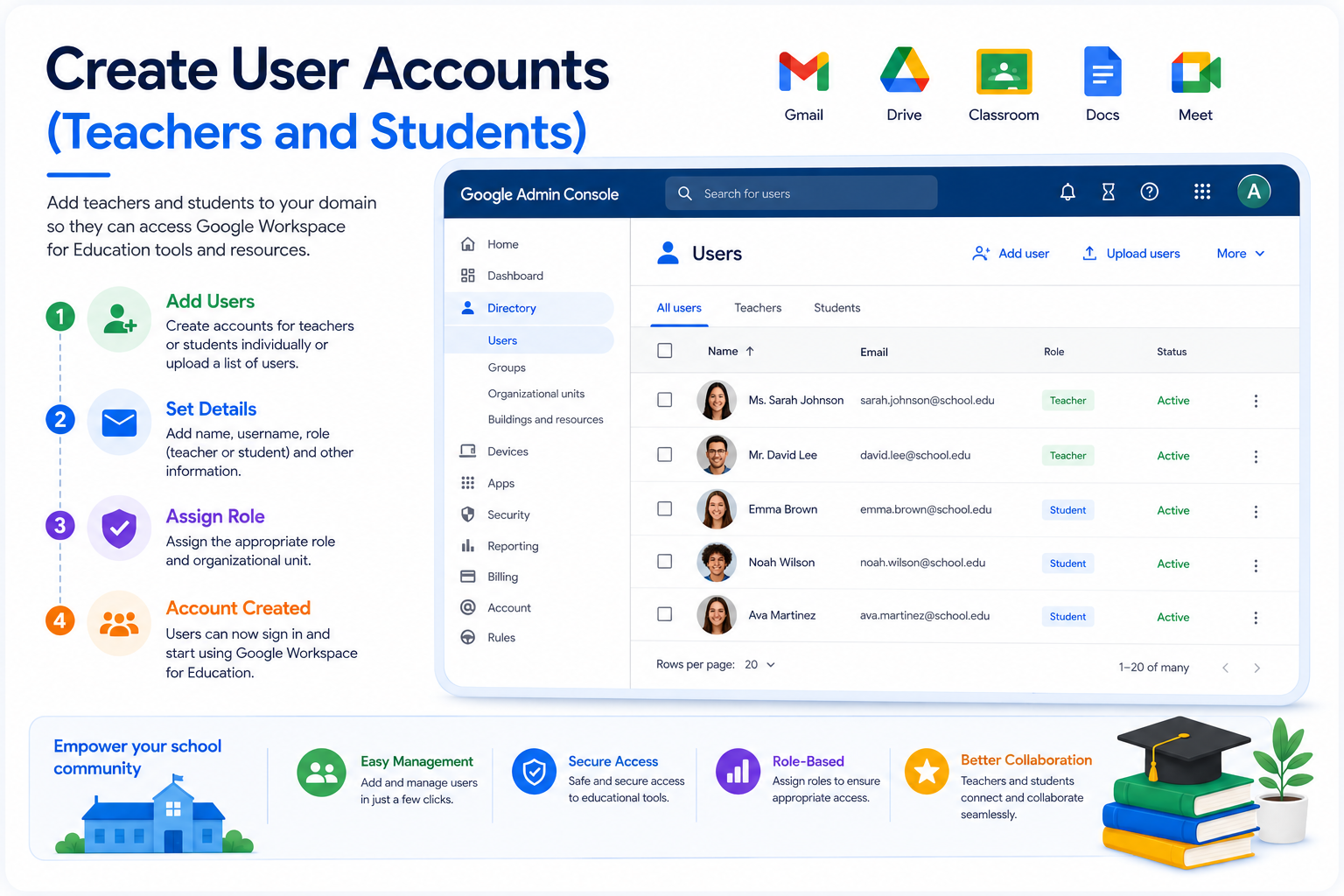Click the Devices laptop icon
1344x896 pixels.
pos(468,451)
